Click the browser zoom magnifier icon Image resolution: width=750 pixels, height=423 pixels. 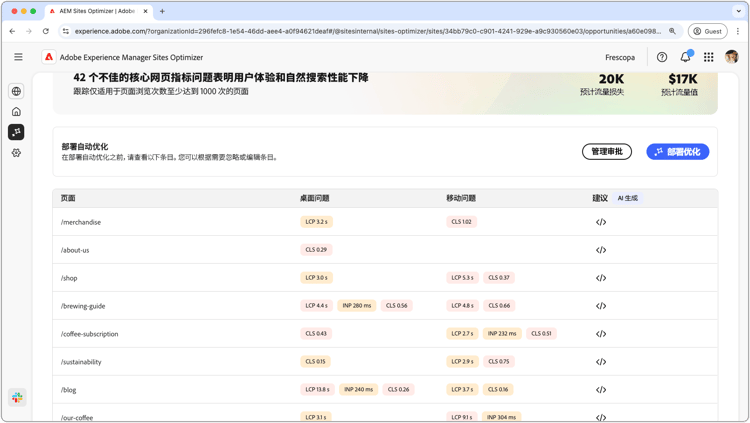672,31
